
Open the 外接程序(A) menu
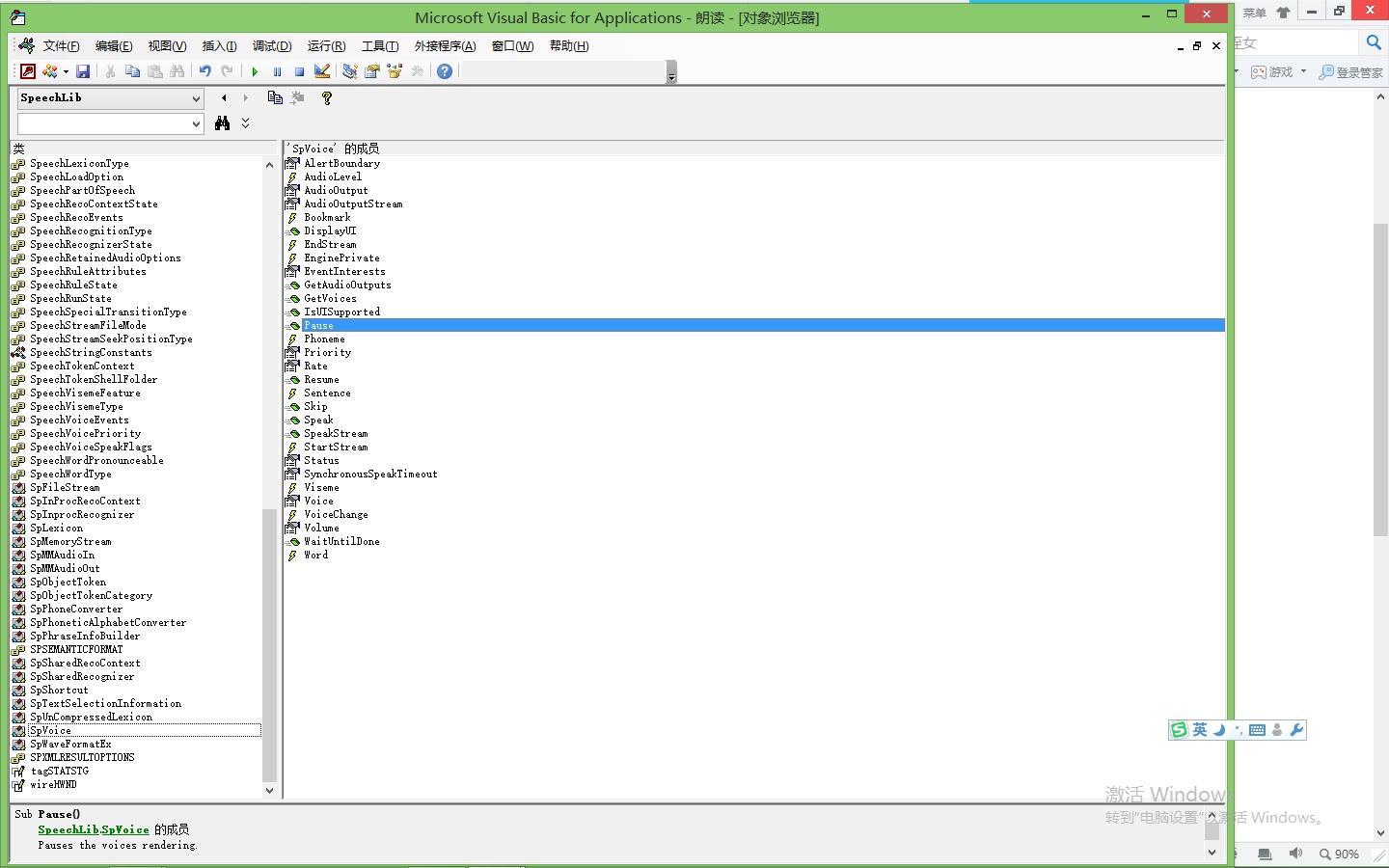(445, 46)
